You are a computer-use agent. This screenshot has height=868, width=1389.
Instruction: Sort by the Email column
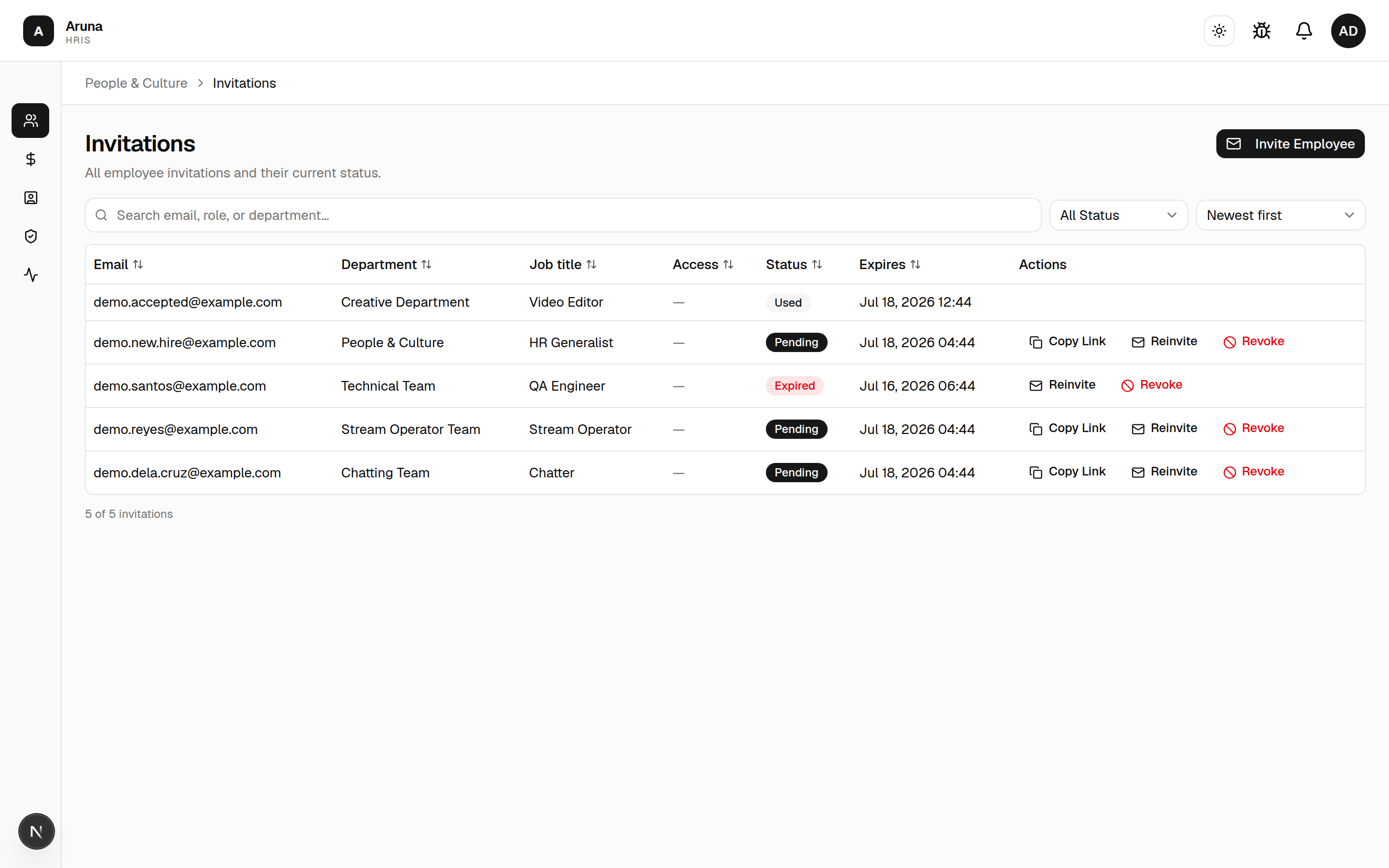point(118,265)
